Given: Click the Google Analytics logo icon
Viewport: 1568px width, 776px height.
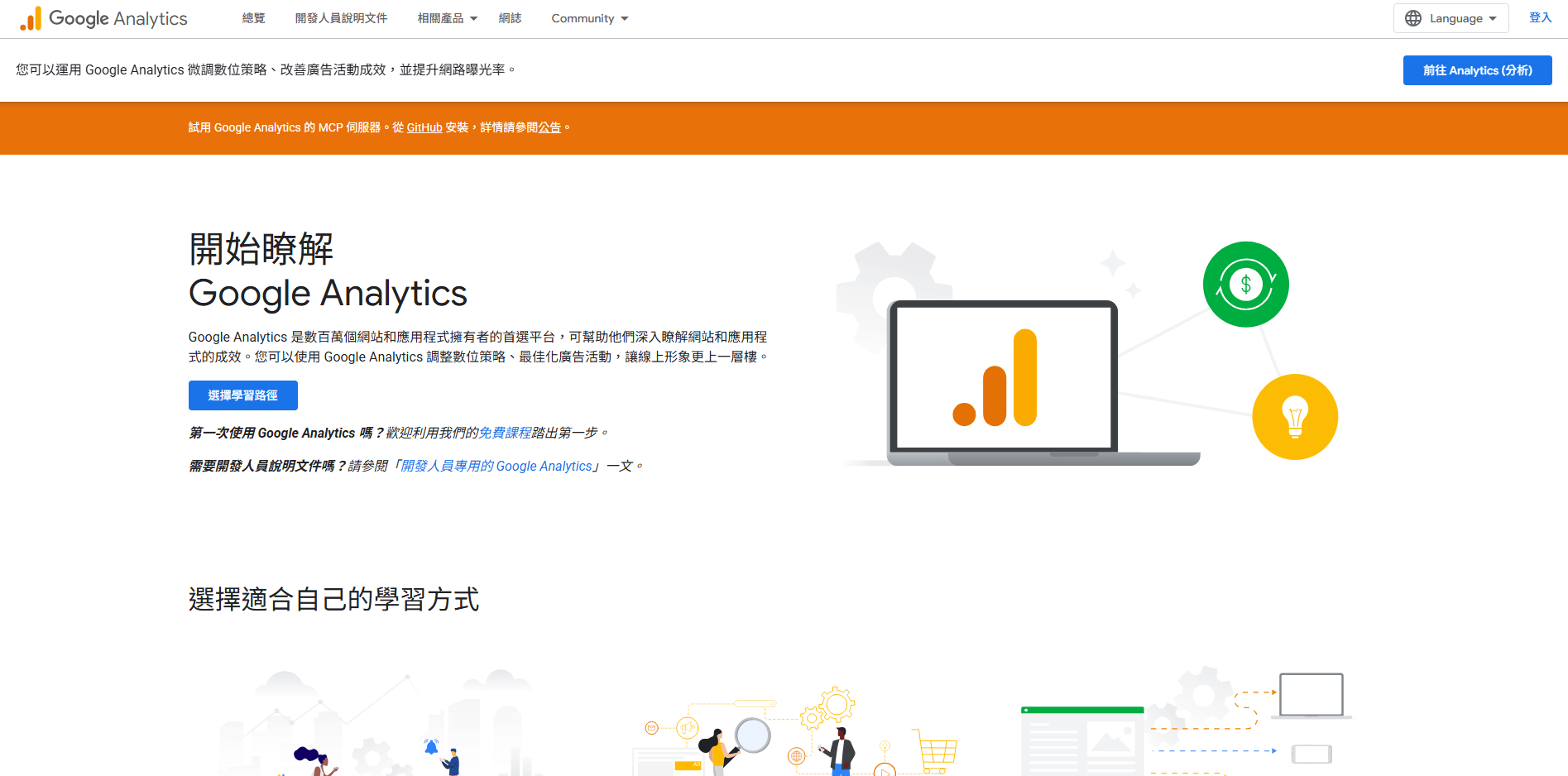Looking at the screenshot, I should [x=31, y=17].
